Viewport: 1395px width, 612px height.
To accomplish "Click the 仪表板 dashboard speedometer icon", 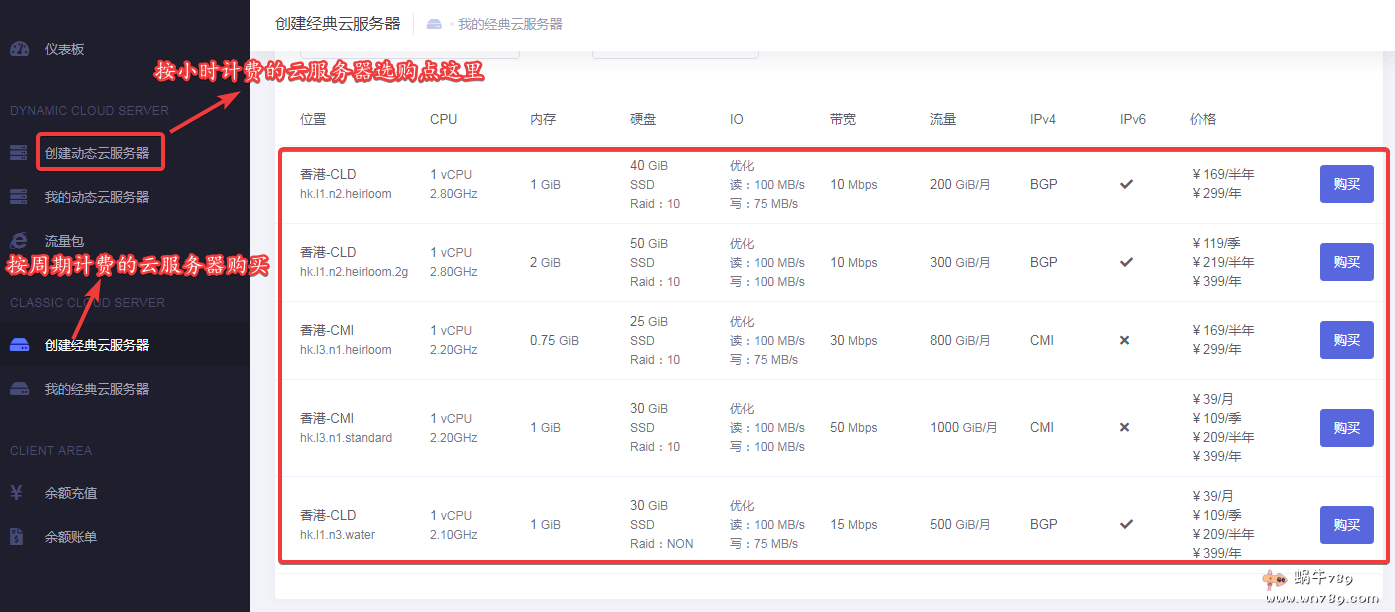I will (22, 48).
